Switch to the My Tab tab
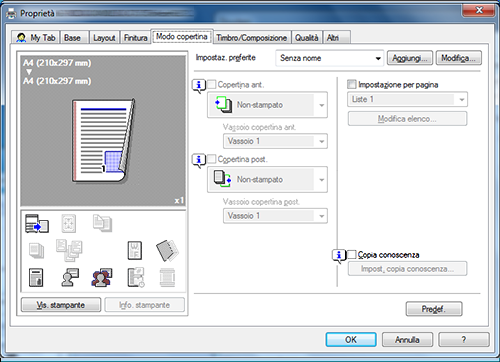Image resolution: width=500 pixels, height=362 pixels. click(36, 38)
